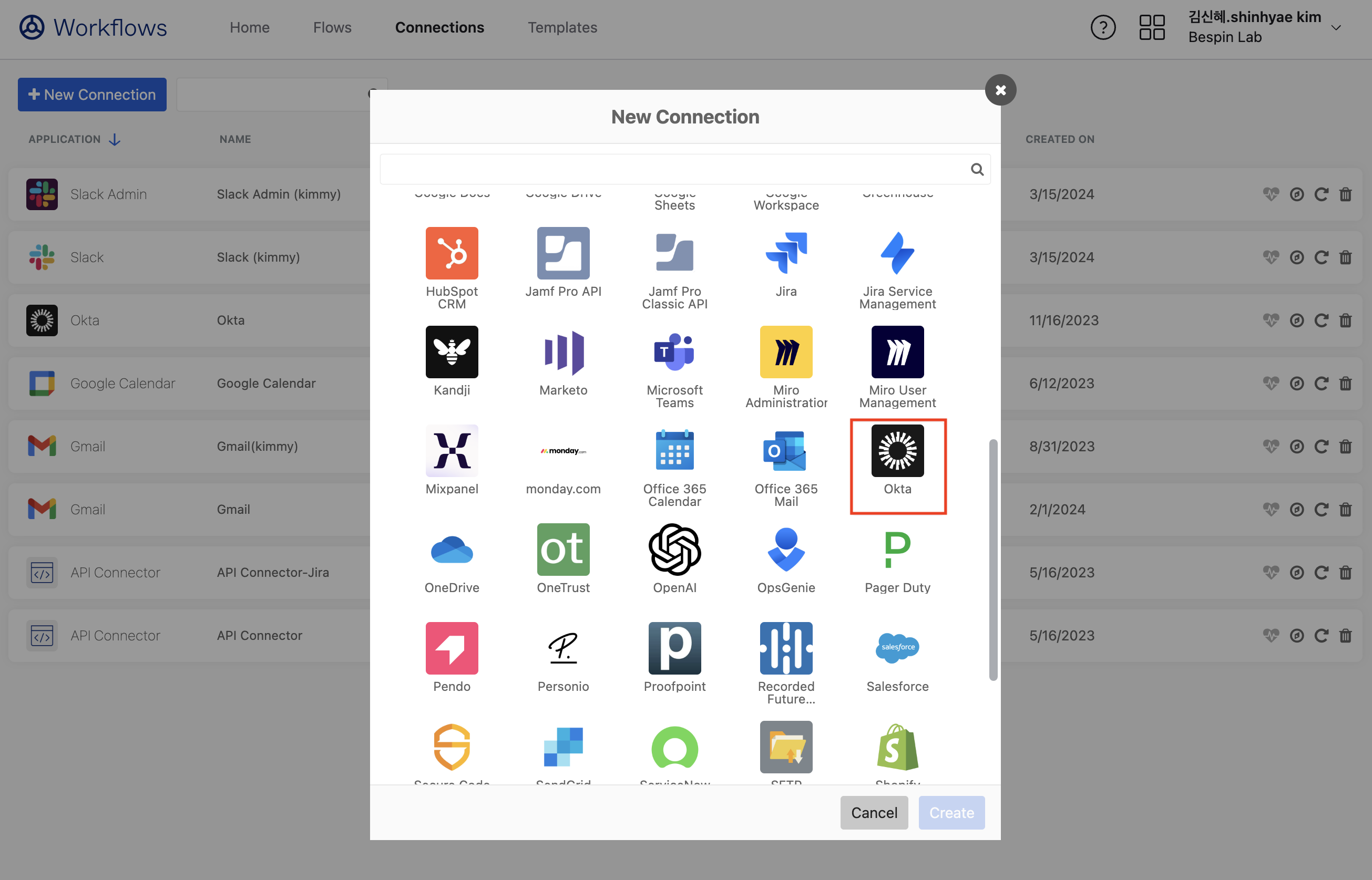The width and height of the screenshot is (1372, 880).
Task: Sort by APPLICATION column arrow
Action: (x=115, y=139)
